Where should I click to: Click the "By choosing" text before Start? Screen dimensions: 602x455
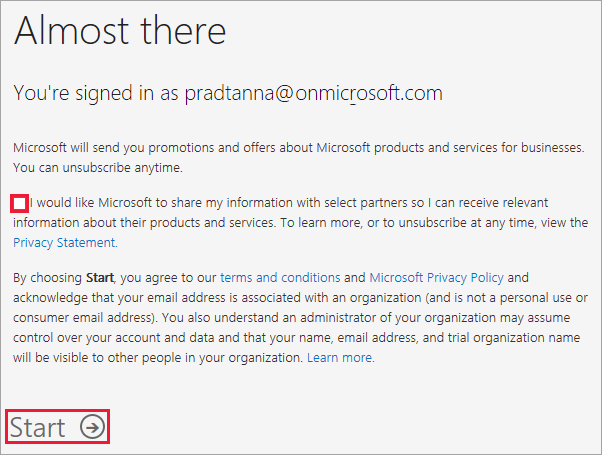pos(48,278)
